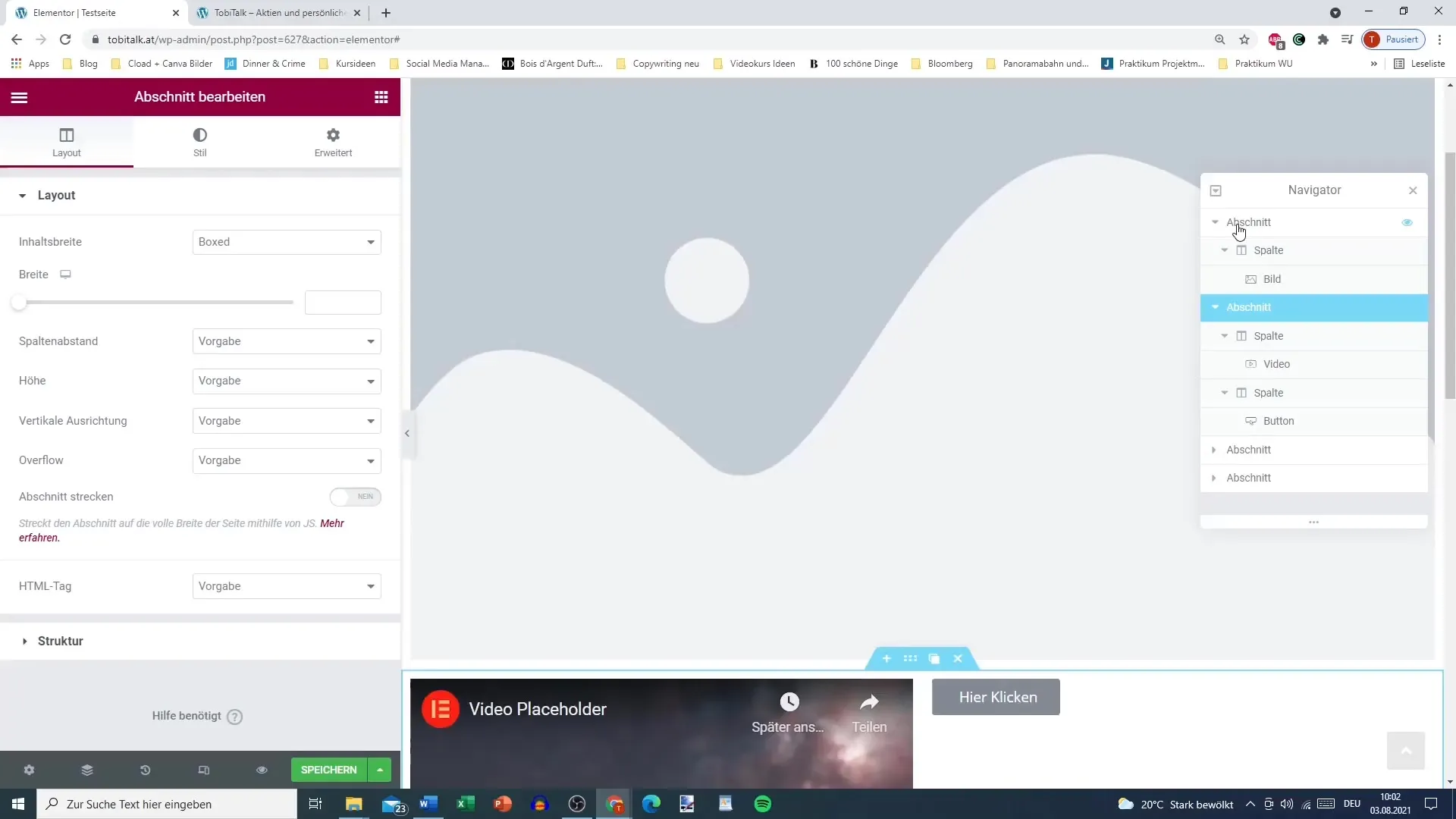Image resolution: width=1456 pixels, height=819 pixels.
Task: Click the Pausiert profile button
Action: click(x=1394, y=39)
